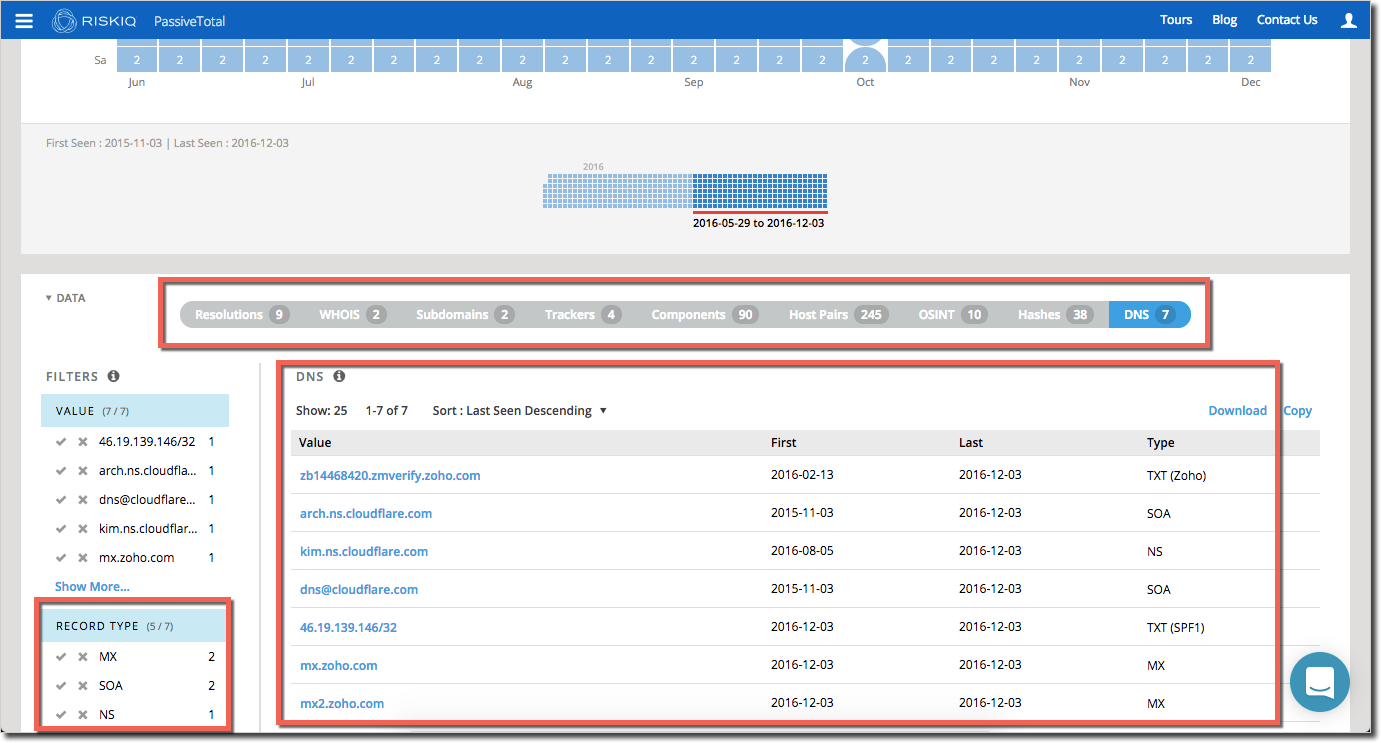Include filter checkmark for mx.zoho.com
Screen dimensions: 1381x743
tap(62, 557)
